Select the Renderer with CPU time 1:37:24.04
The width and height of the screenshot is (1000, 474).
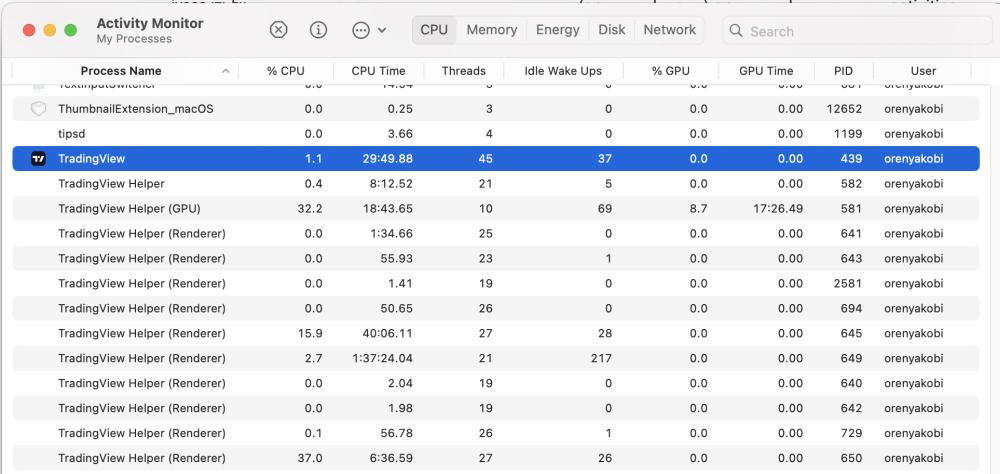tap(496, 359)
